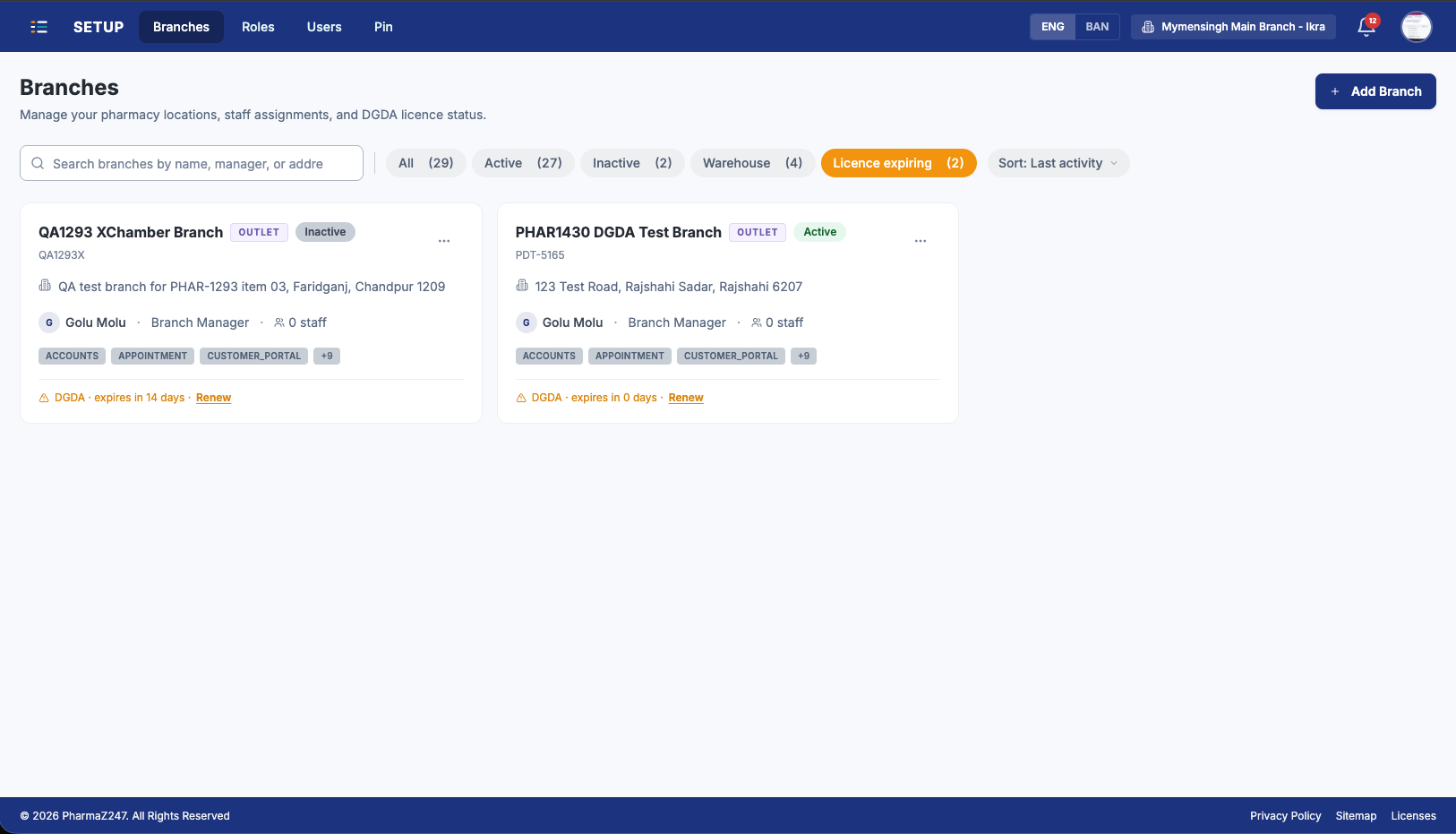Expand +9 modules on QA1293 card

pos(327,356)
